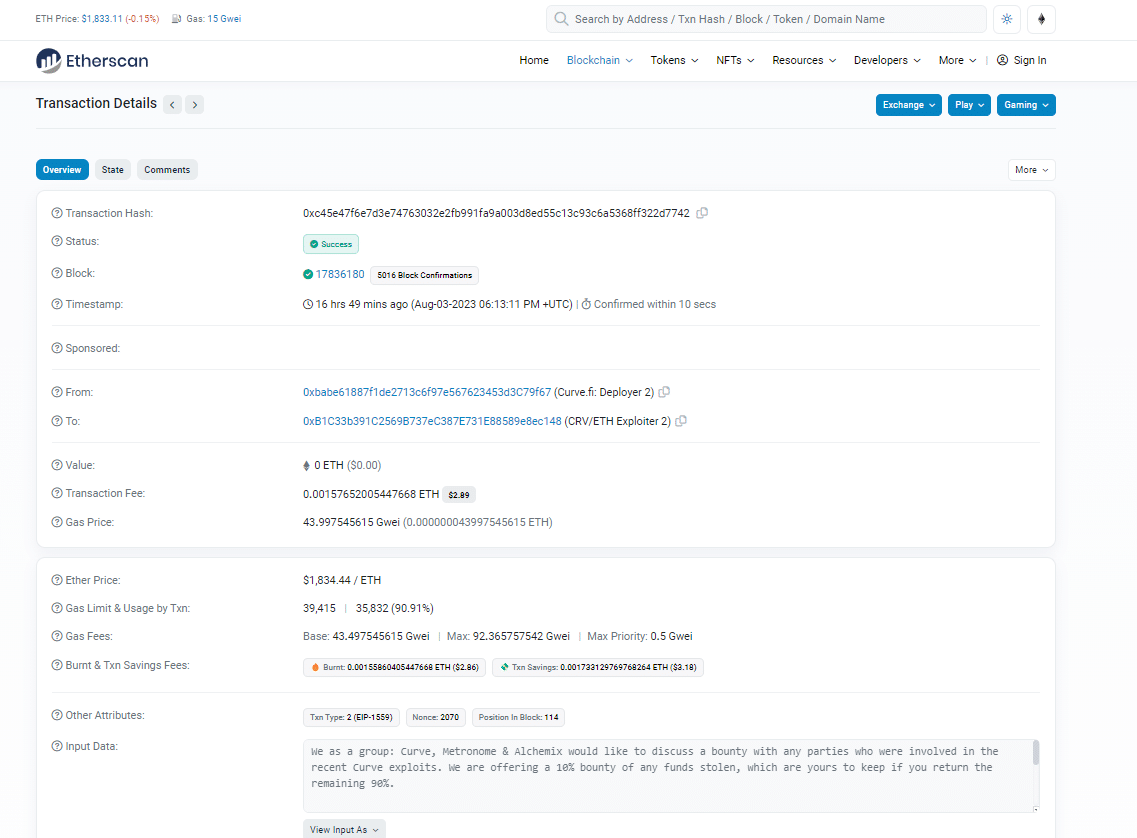1137x838 pixels.
Task: Click help icon beside Gas Price
Action: click(x=57, y=522)
